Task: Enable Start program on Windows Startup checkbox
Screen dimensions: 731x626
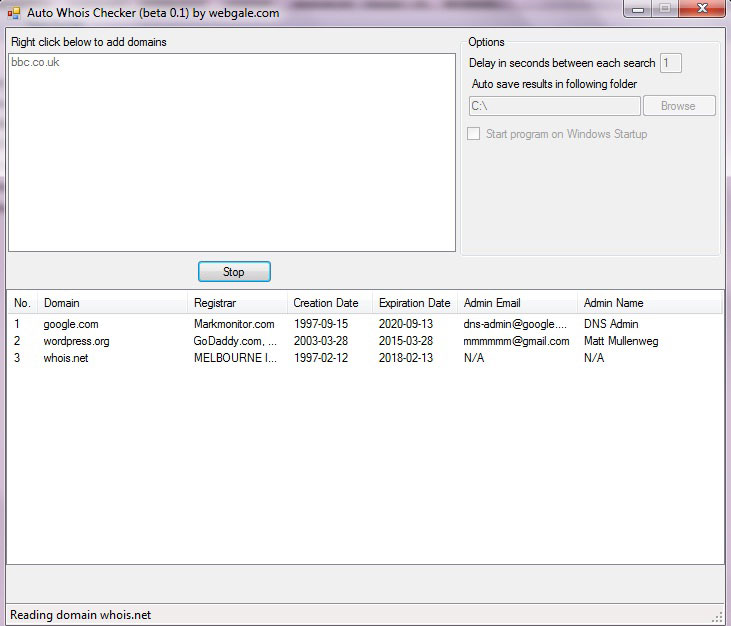Action: point(474,134)
